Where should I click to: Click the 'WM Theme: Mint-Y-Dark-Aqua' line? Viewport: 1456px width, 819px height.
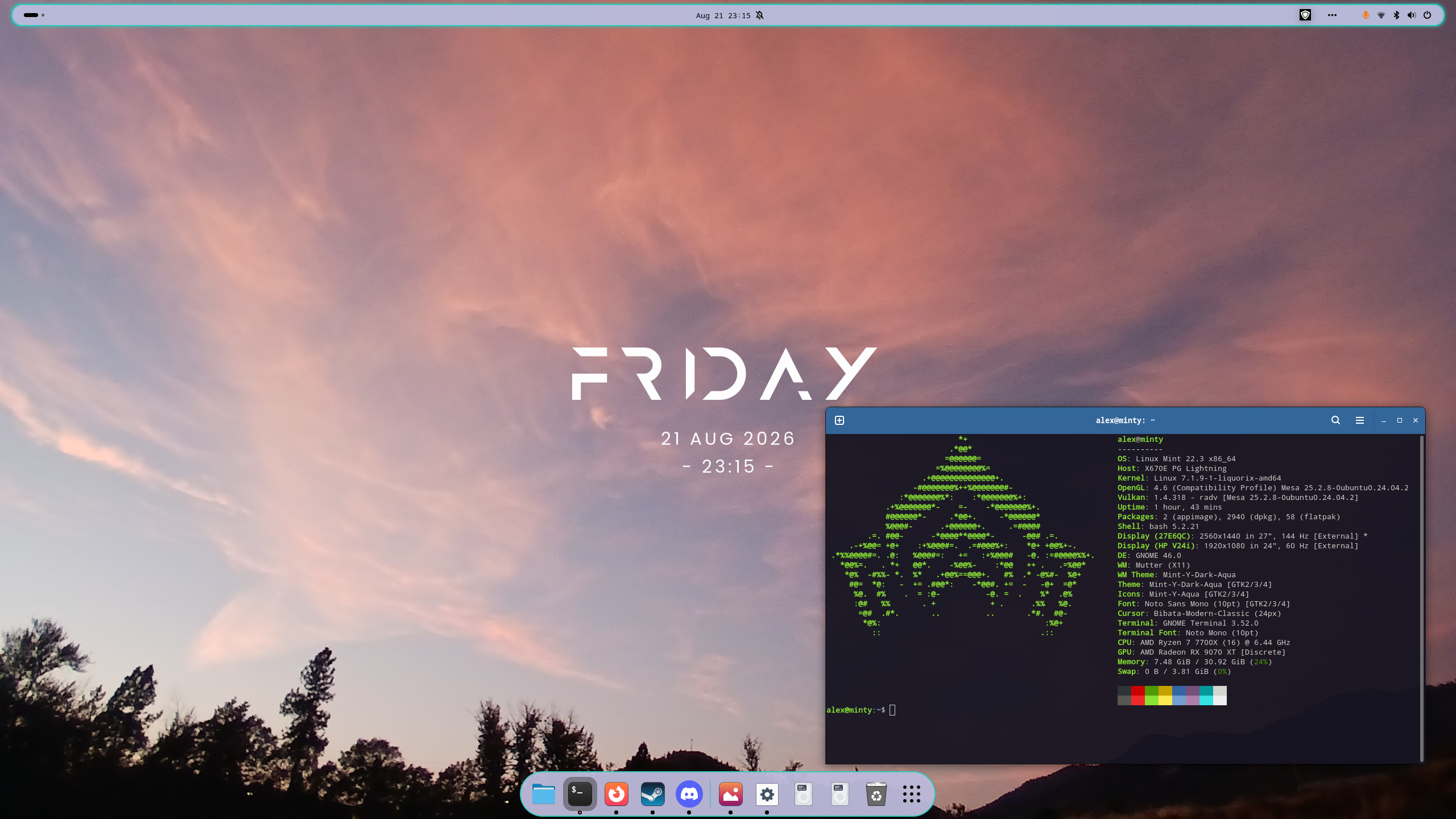(1176, 574)
